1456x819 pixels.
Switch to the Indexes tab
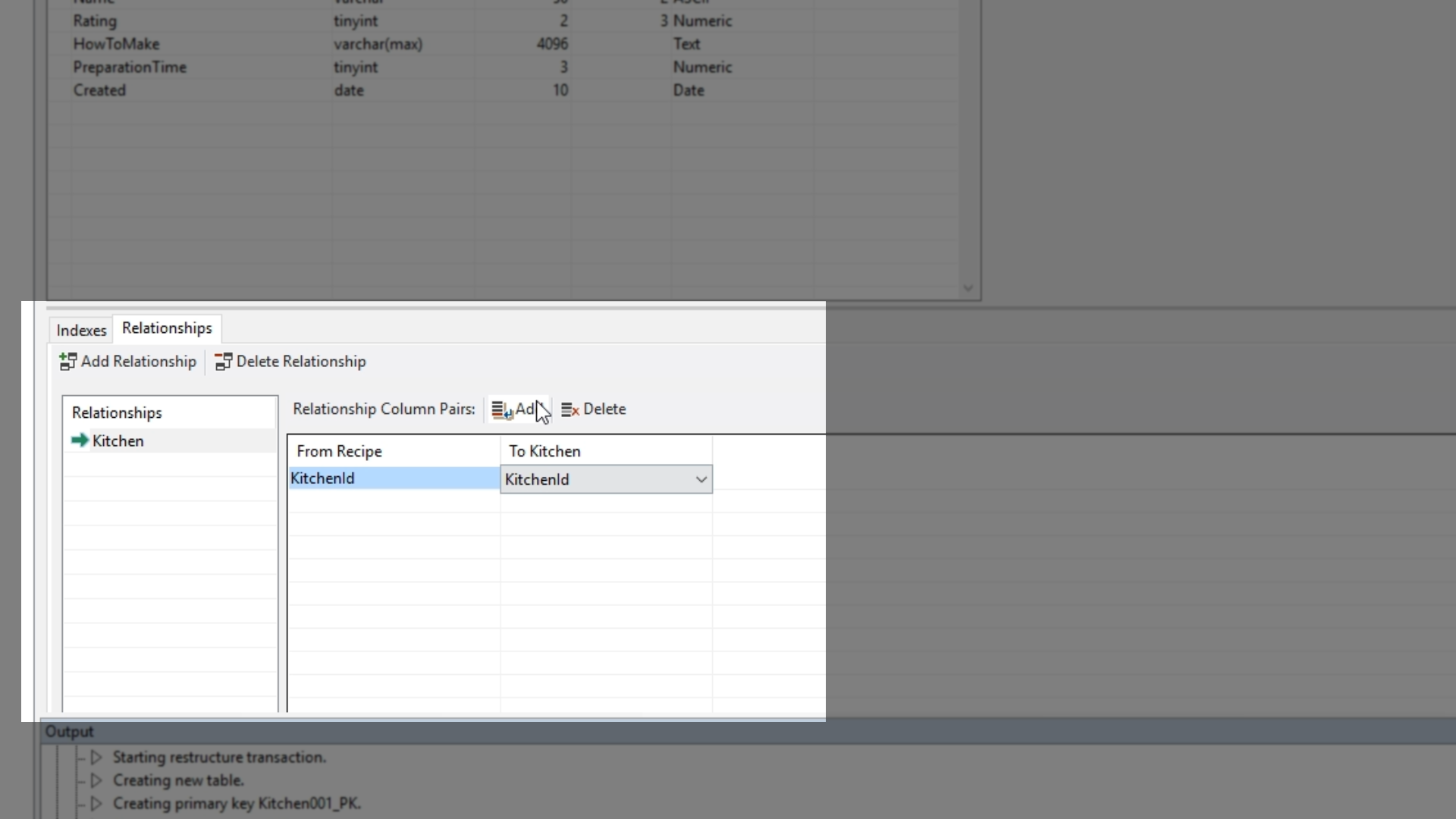[x=81, y=330]
